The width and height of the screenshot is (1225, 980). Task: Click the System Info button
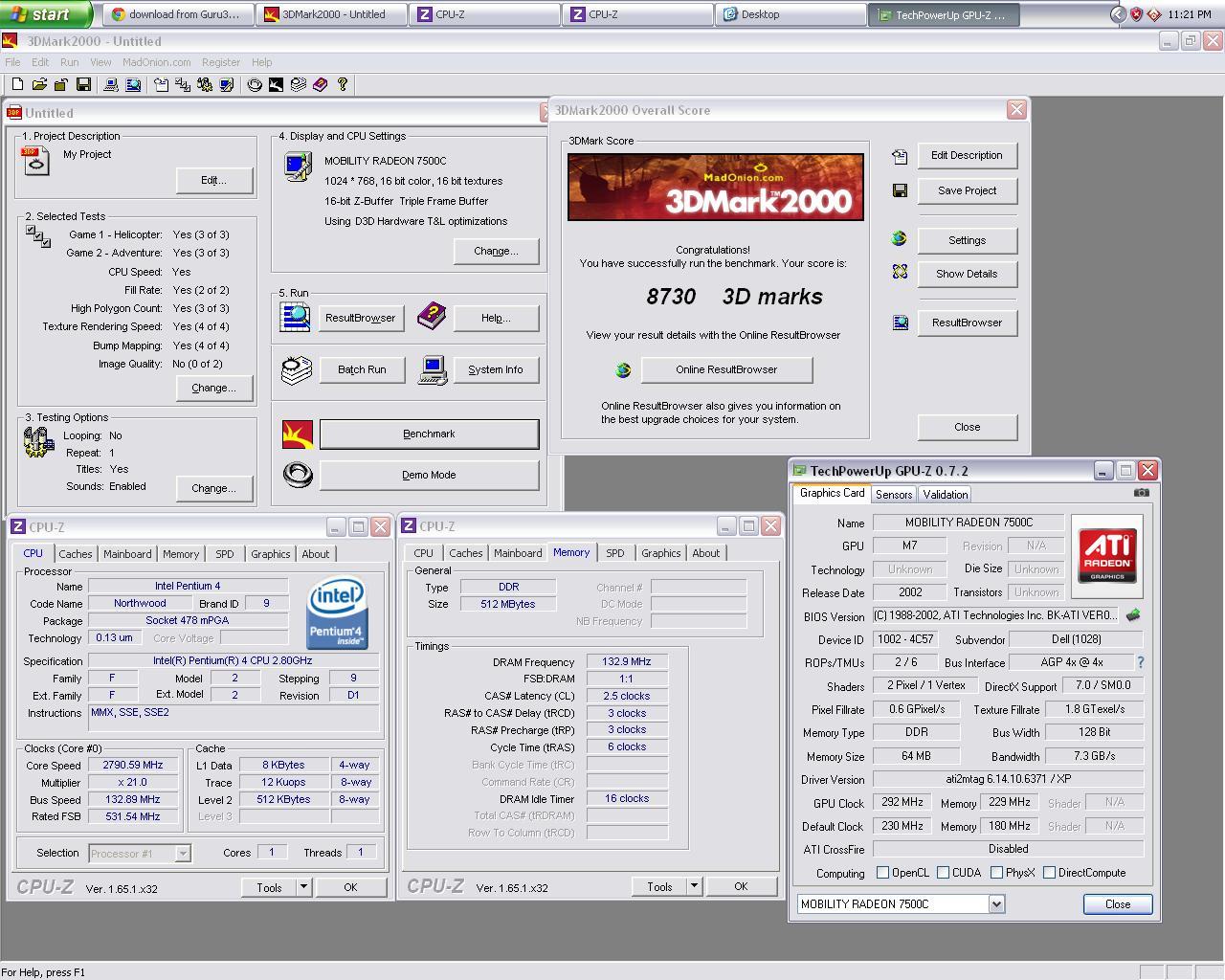tap(496, 369)
